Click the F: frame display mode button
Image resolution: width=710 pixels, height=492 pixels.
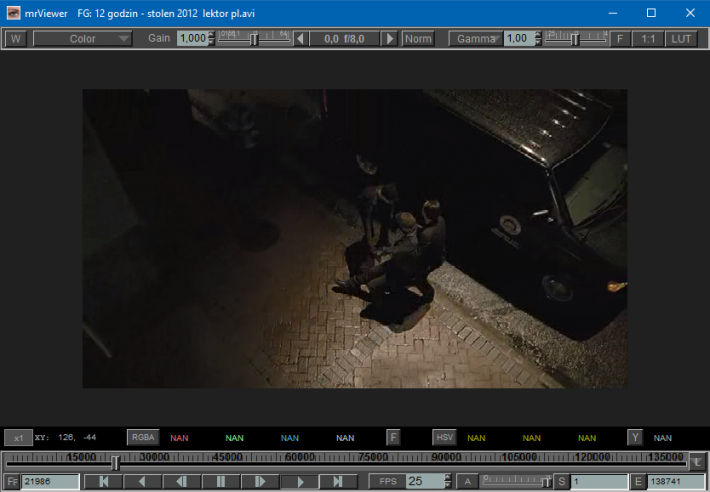click(x=12, y=482)
